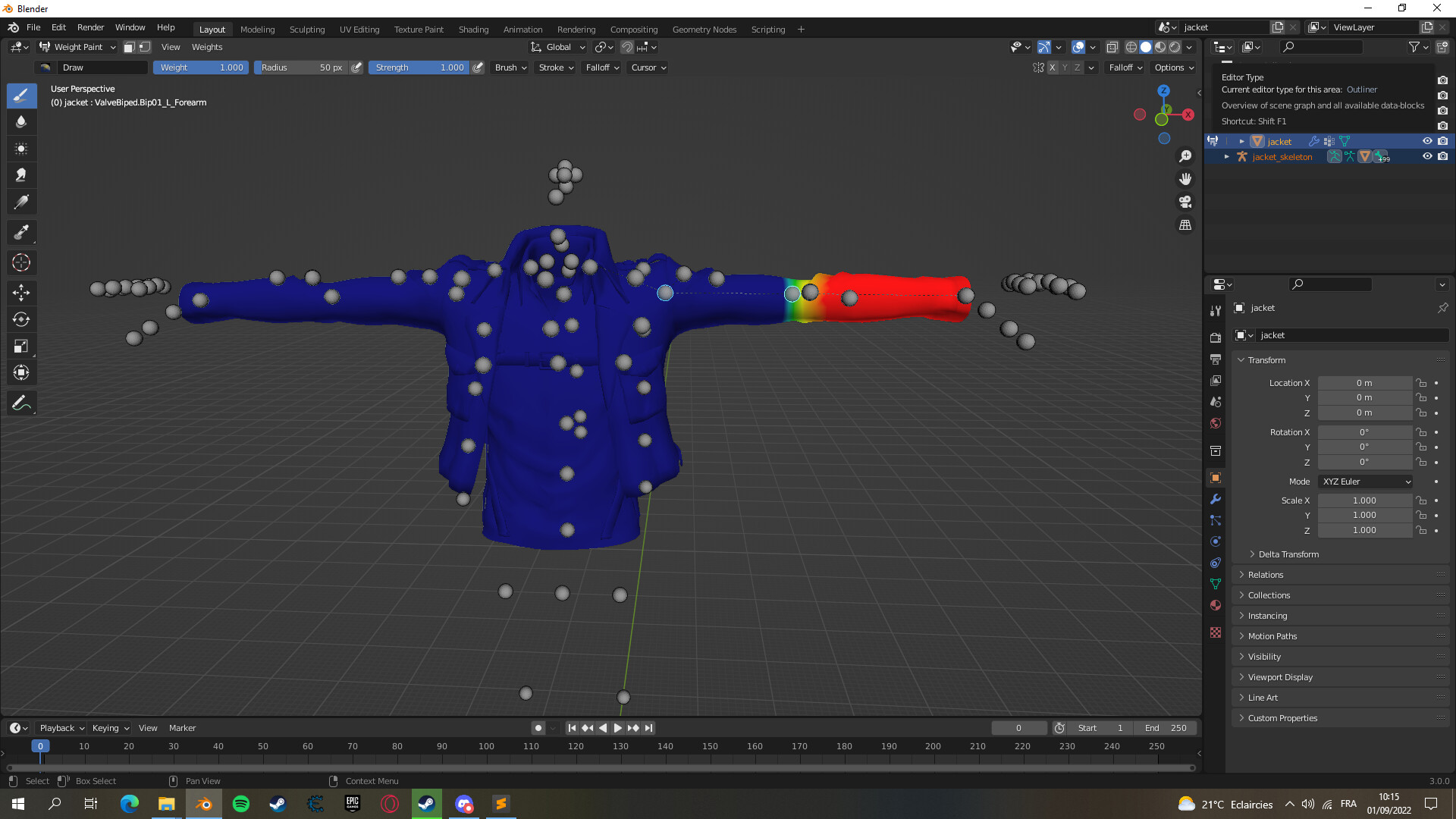Select the Rotate tool
This screenshot has height=819, width=1456.
[x=21, y=319]
